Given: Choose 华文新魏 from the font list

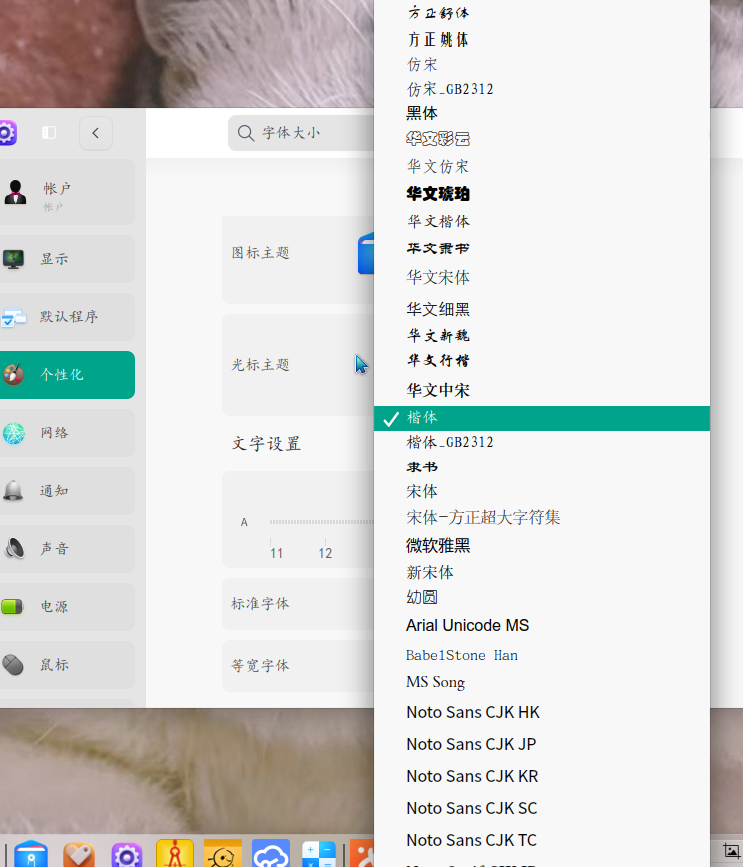Looking at the screenshot, I should pyautogui.click(x=542, y=336).
